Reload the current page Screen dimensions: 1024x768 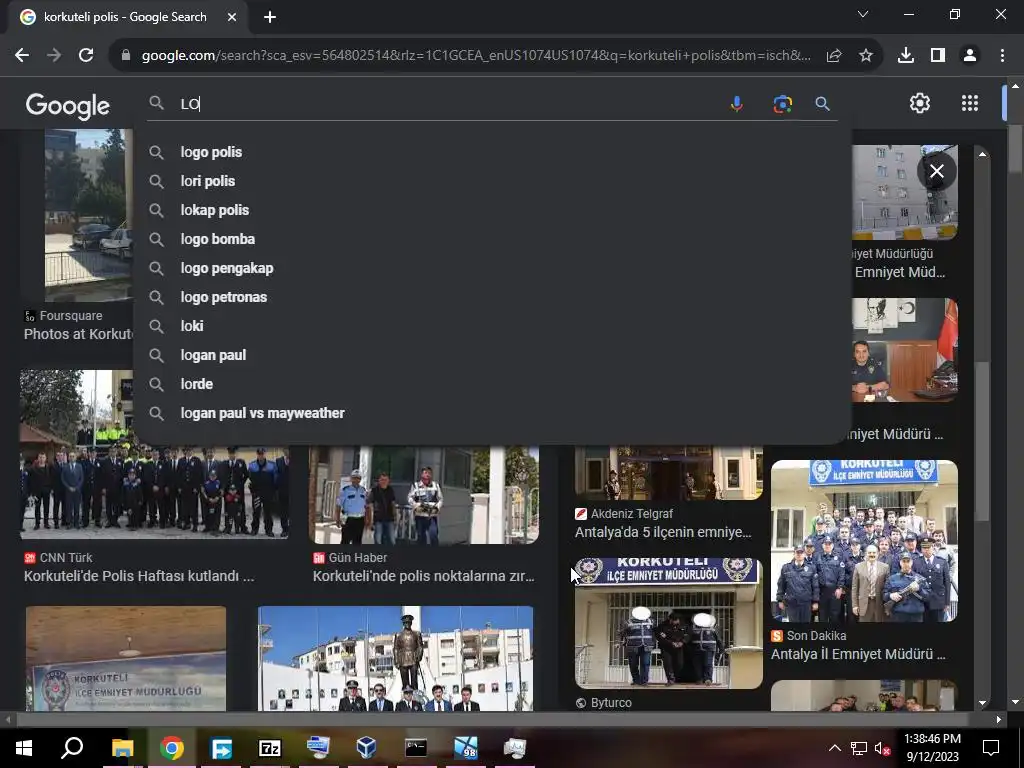(86, 56)
